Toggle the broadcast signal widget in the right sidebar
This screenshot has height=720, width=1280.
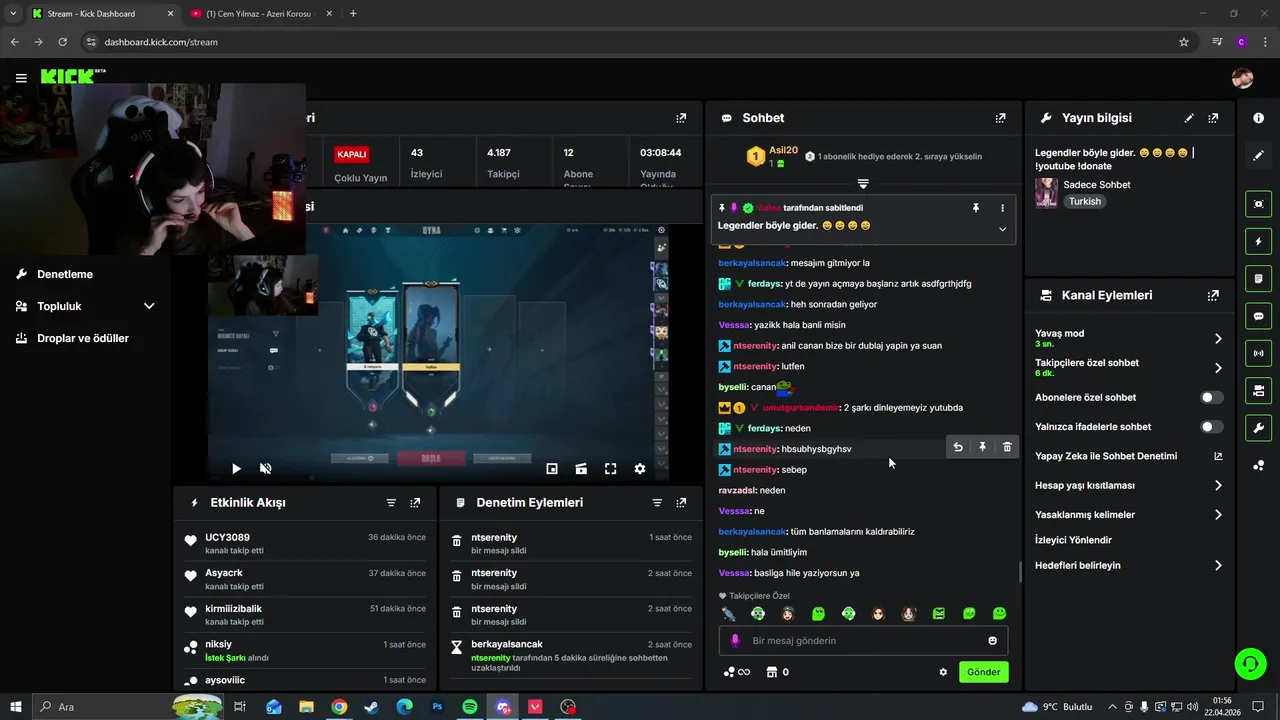[1258, 352]
